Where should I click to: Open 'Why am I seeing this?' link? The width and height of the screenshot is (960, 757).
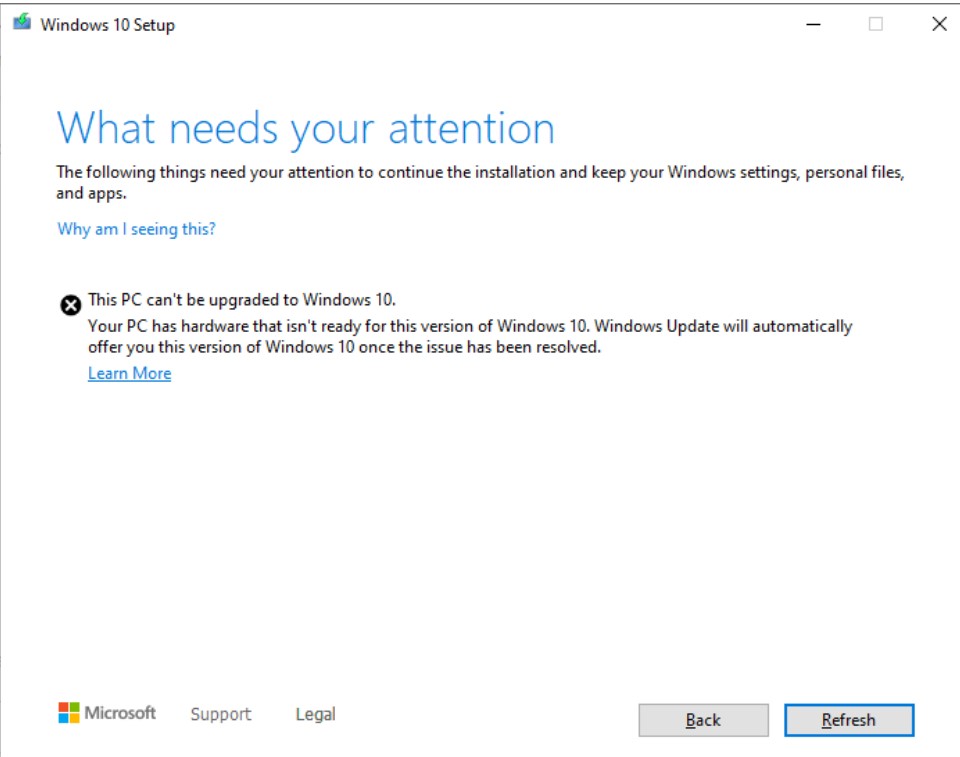click(x=136, y=229)
